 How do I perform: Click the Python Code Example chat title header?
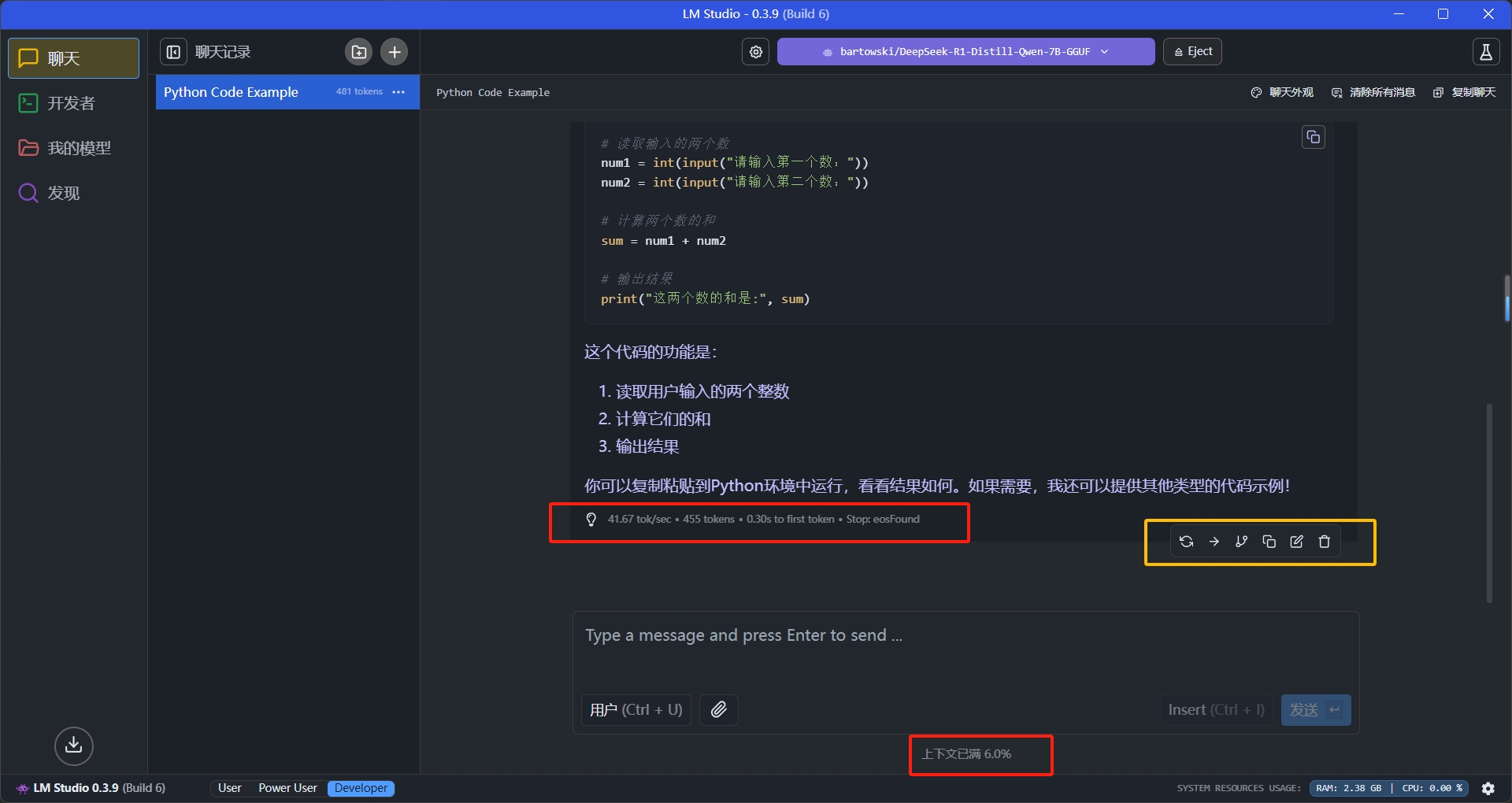tap(493, 93)
